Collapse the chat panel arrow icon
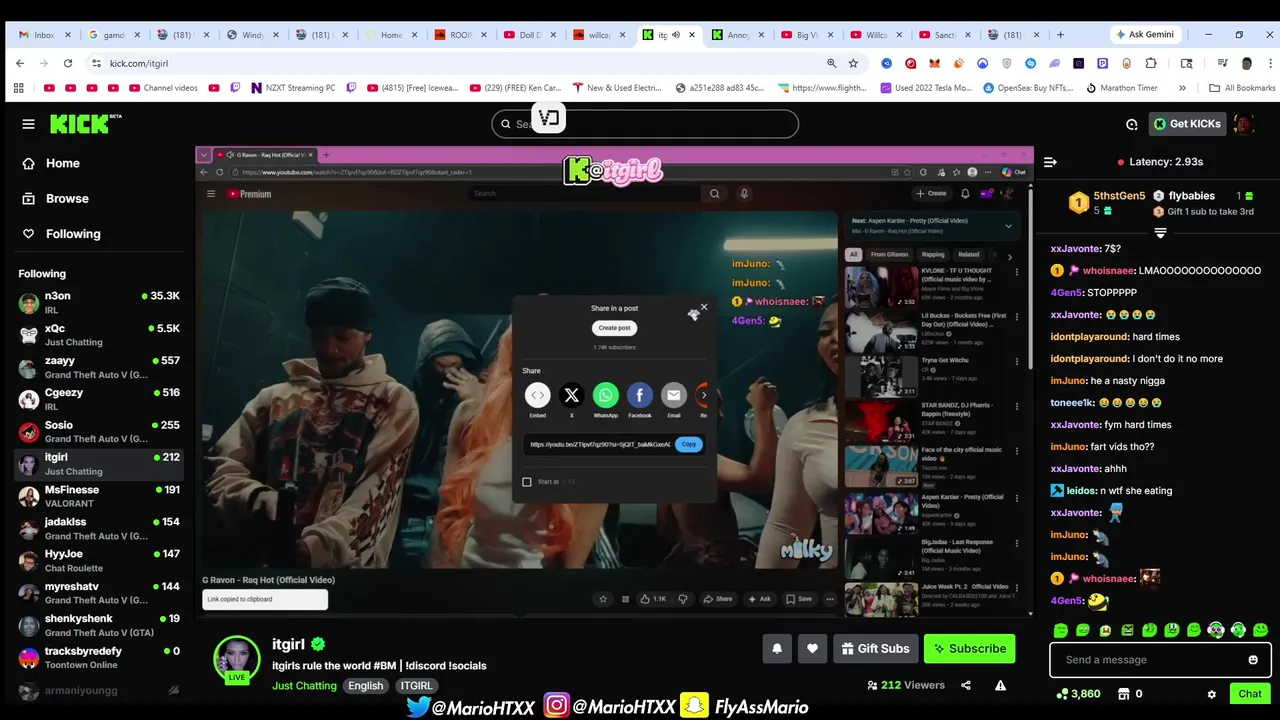 pos(1050,162)
